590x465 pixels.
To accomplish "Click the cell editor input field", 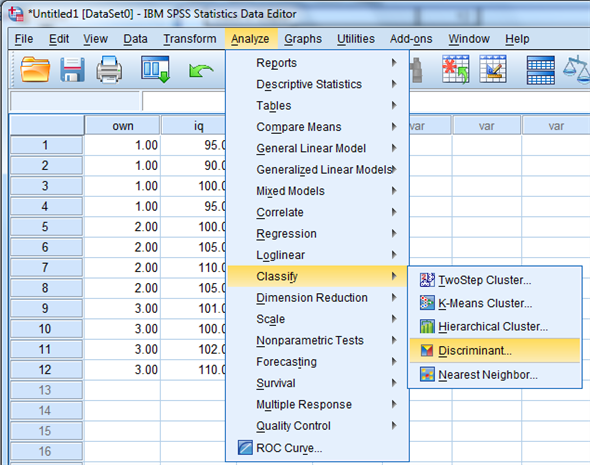I will point(184,101).
